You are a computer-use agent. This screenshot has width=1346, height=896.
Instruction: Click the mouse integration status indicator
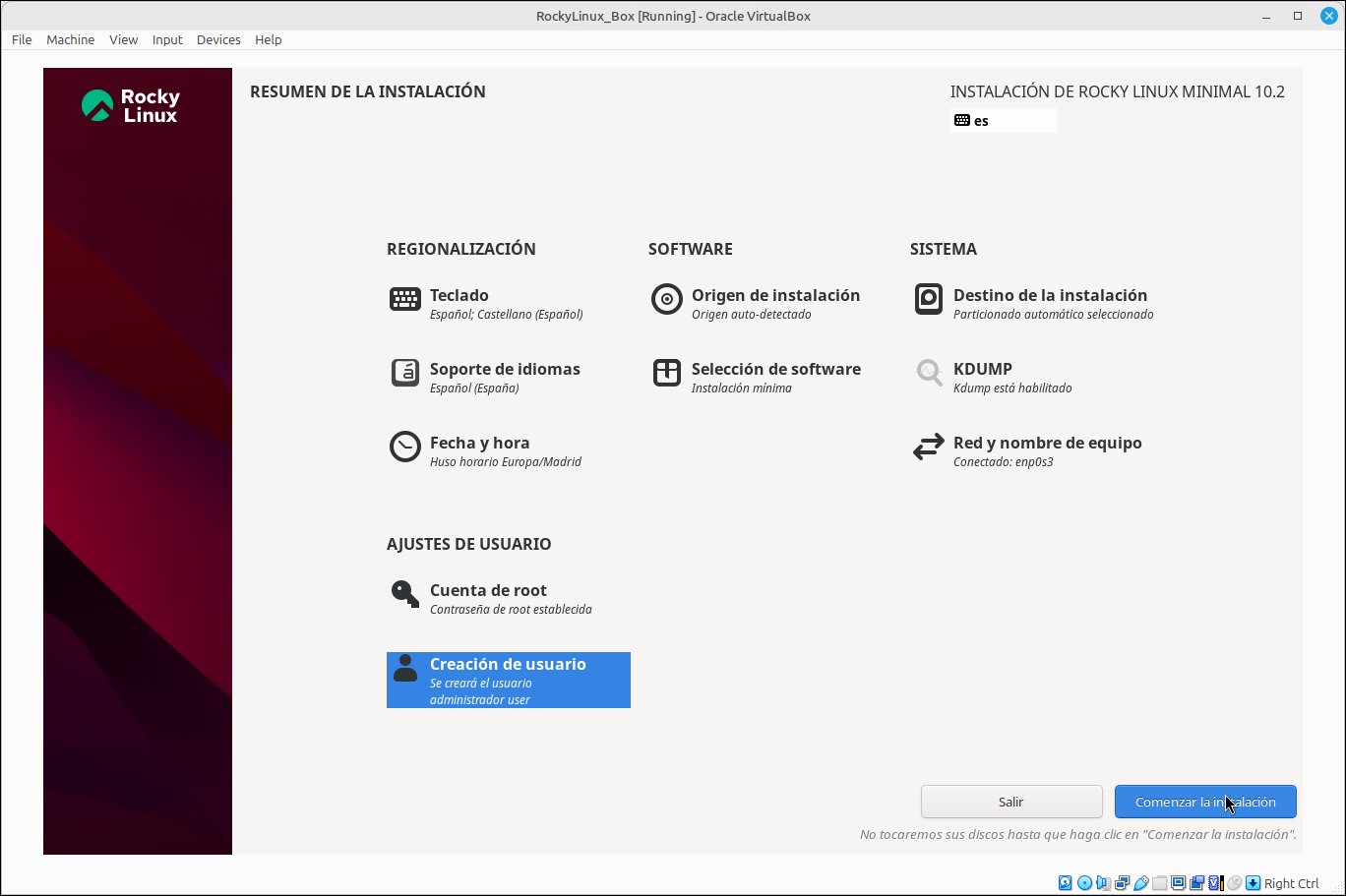click(x=1234, y=883)
